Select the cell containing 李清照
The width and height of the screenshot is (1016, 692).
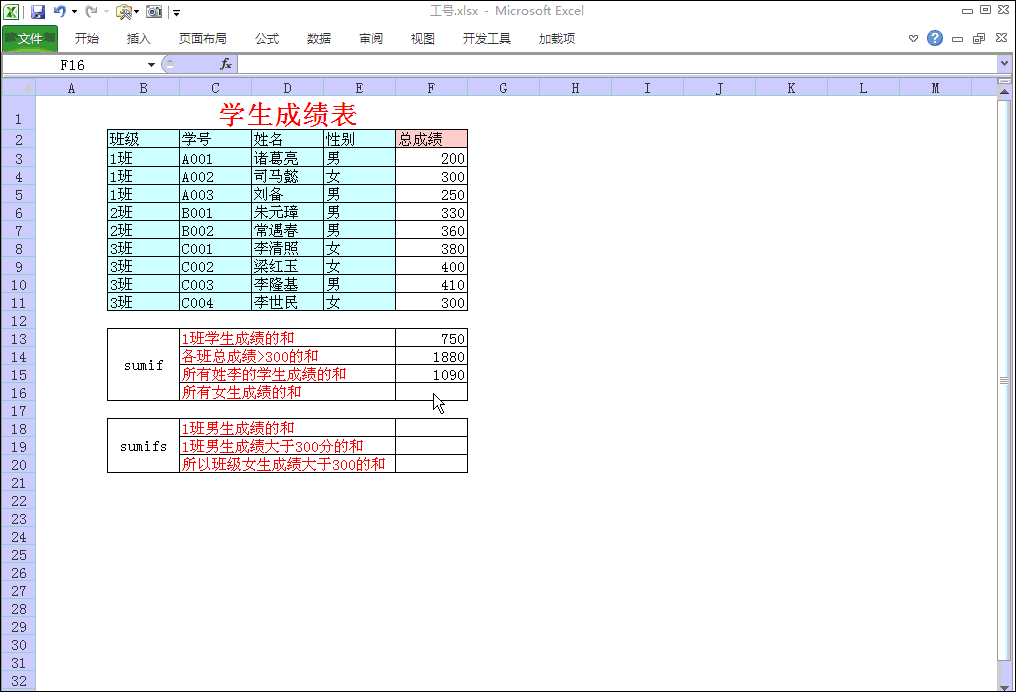tap(287, 248)
